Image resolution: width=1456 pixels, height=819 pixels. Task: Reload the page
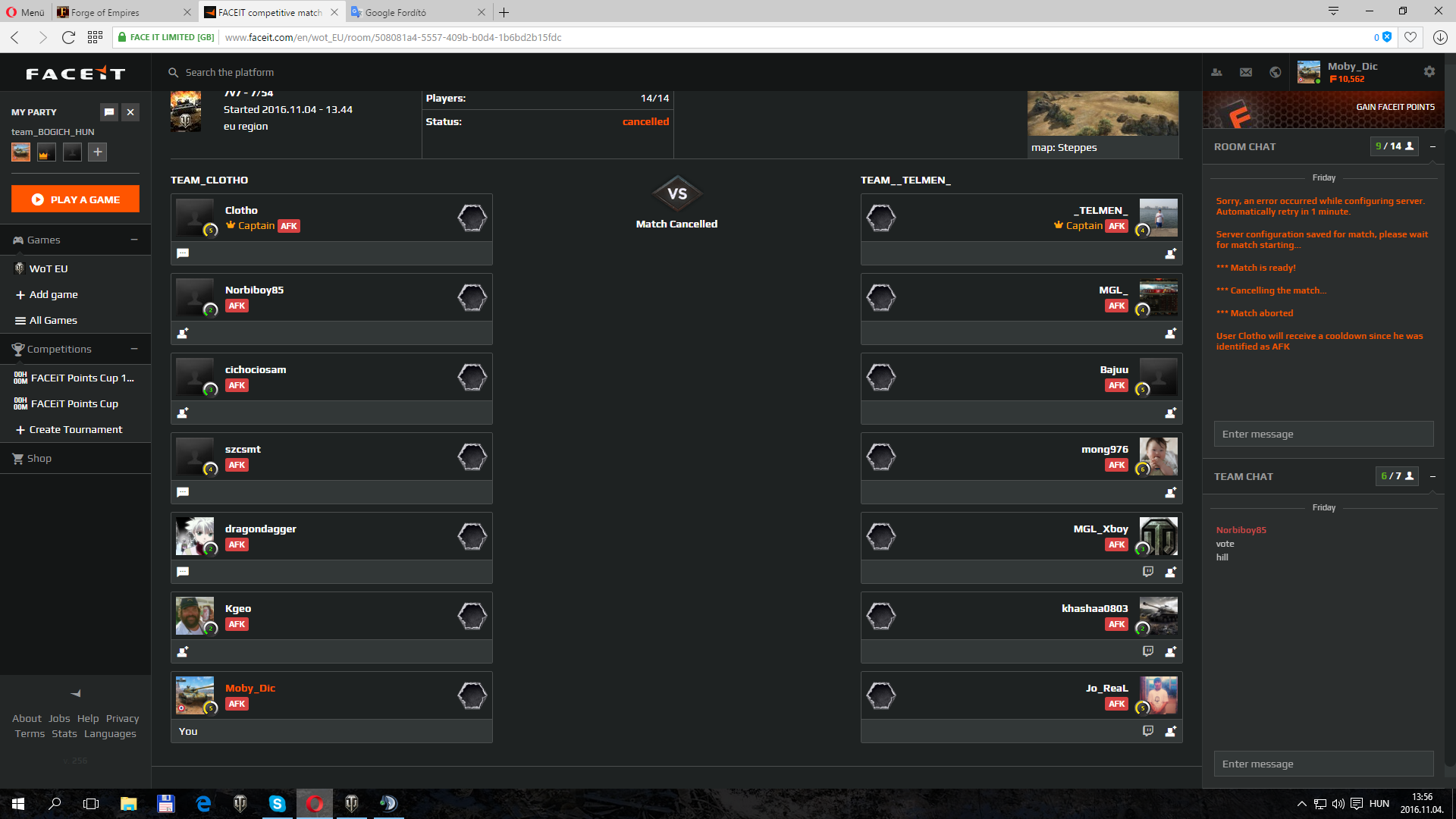click(68, 37)
